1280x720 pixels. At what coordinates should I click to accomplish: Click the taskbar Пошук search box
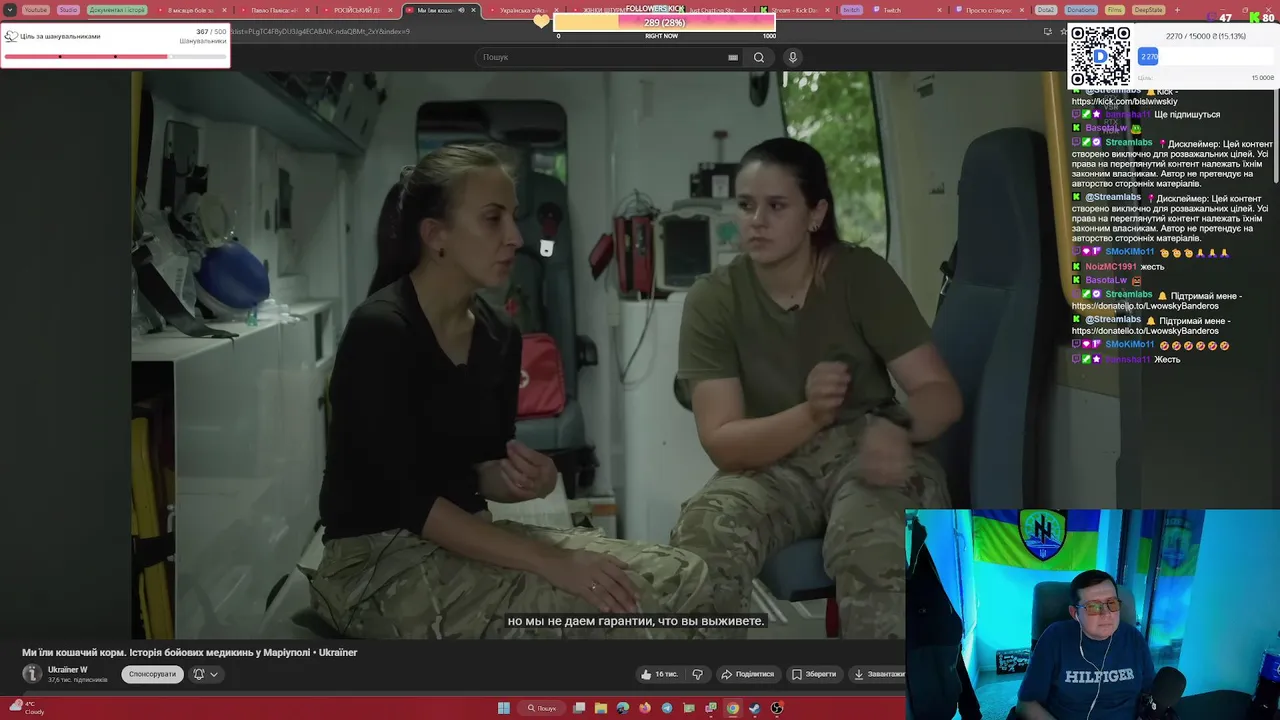click(x=542, y=708)
